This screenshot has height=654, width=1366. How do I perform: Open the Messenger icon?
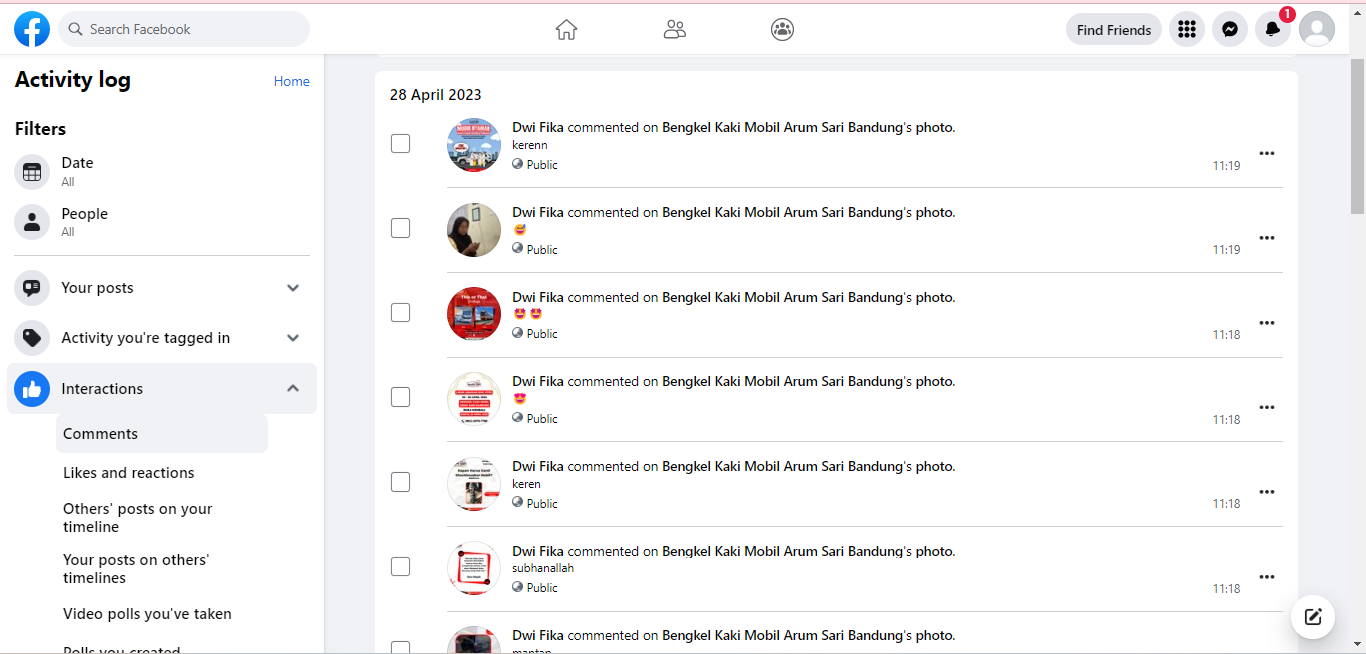coord(1230,30)
